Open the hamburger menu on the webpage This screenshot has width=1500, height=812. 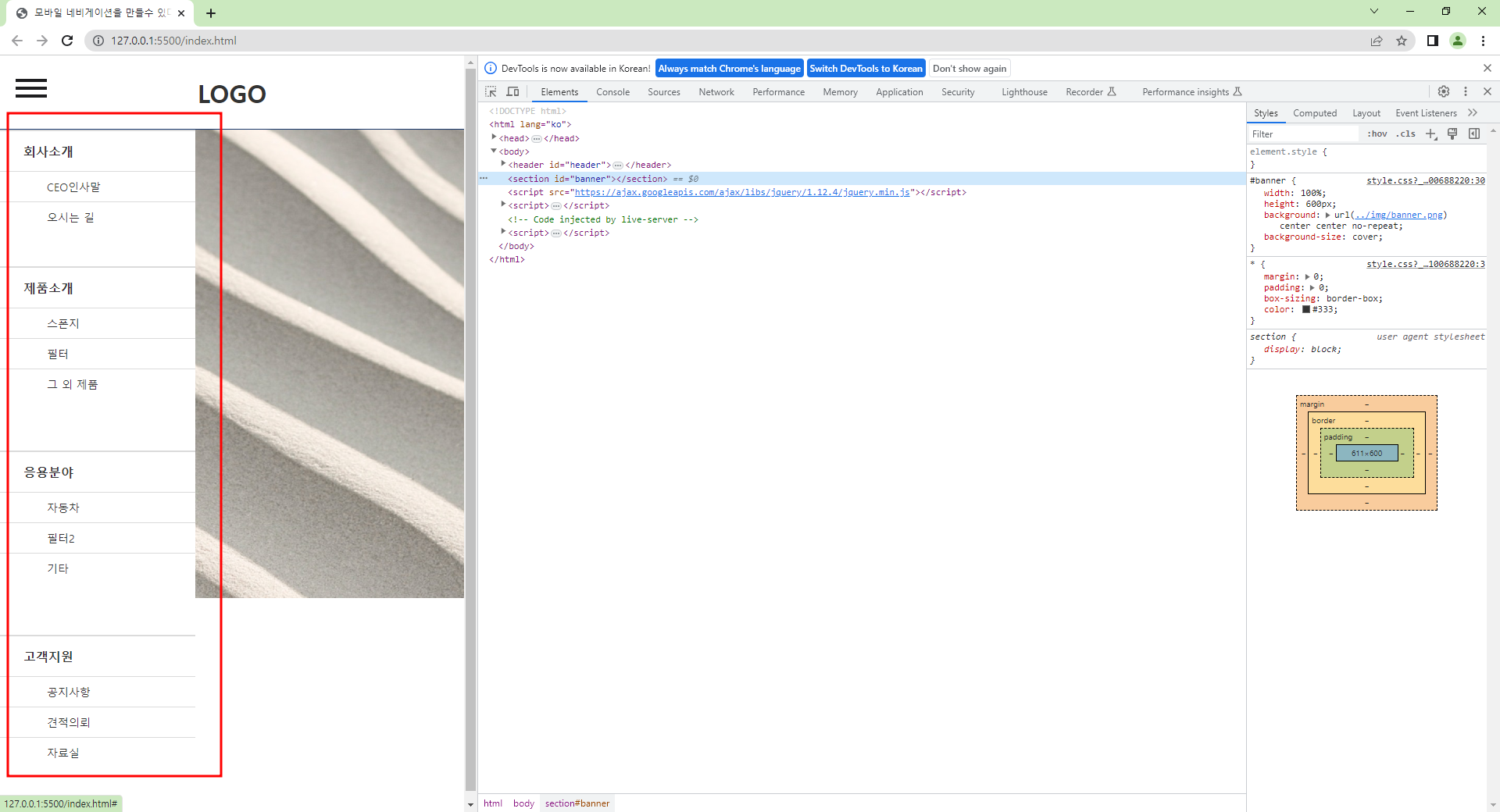pyautogui.click(x=31, y=88)
